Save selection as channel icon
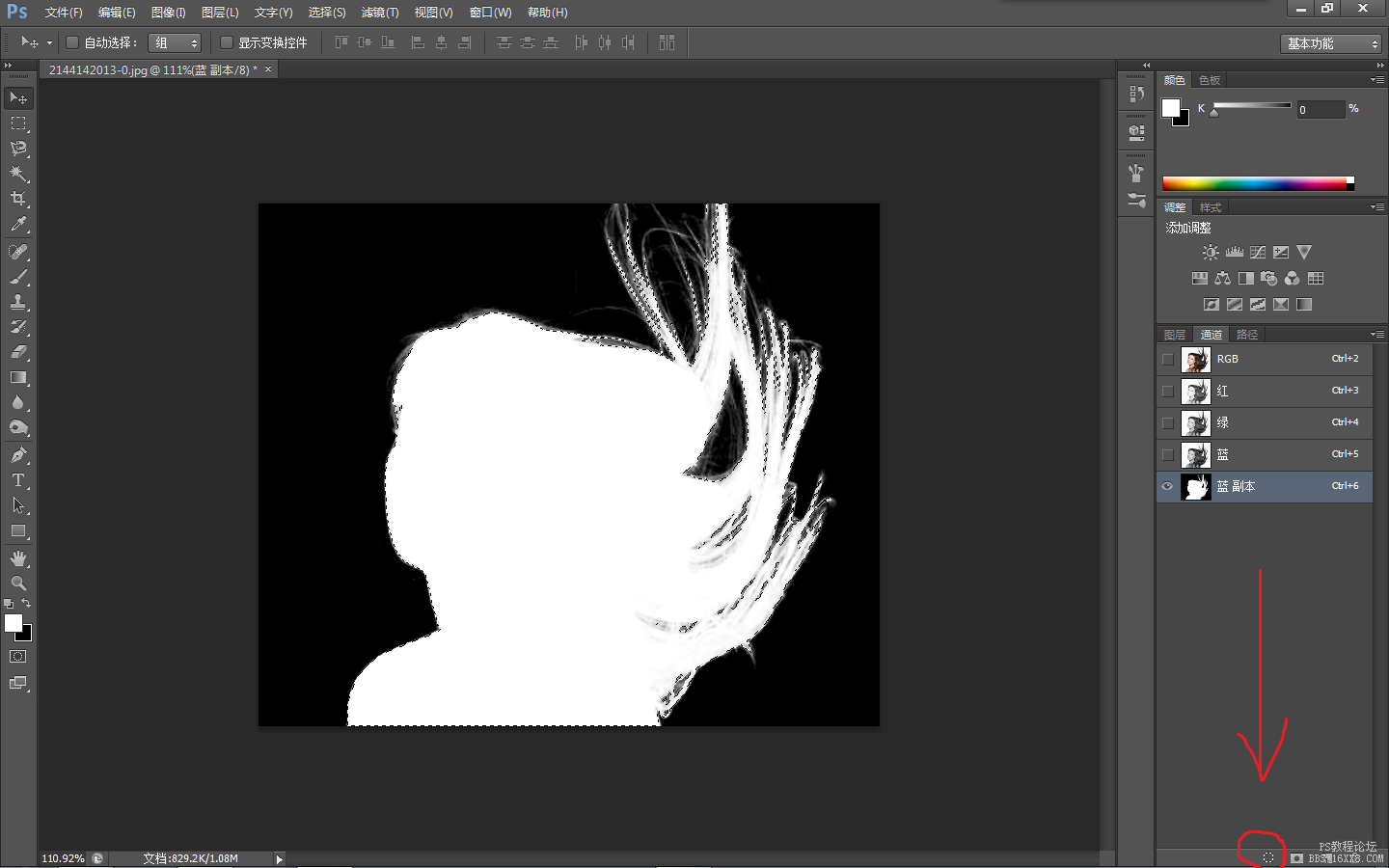The image size is (1389, 868). 1297,857
